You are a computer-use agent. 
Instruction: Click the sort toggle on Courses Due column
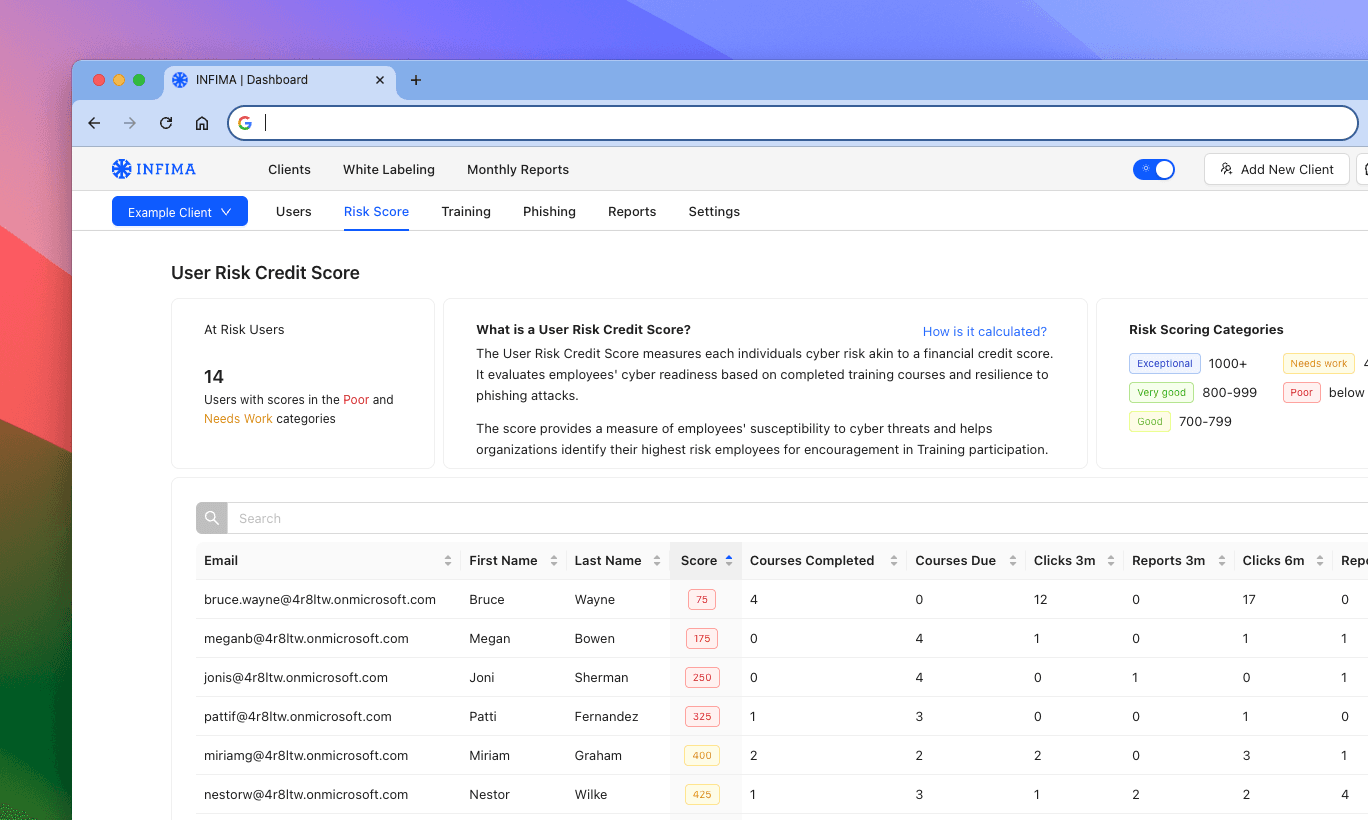(x=1012, y=560)
